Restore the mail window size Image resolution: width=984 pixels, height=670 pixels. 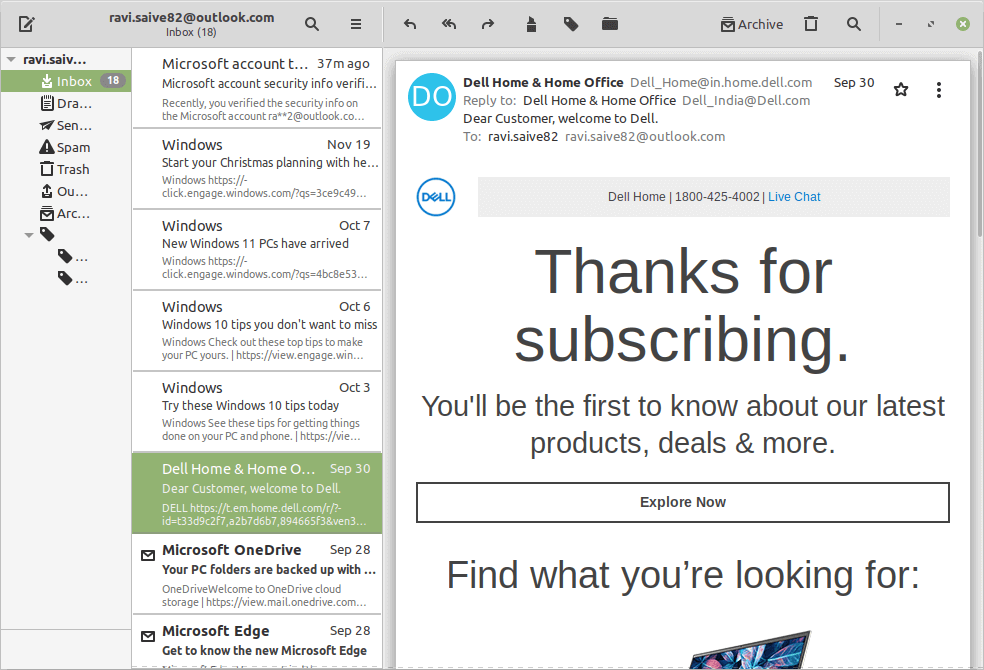931,24
